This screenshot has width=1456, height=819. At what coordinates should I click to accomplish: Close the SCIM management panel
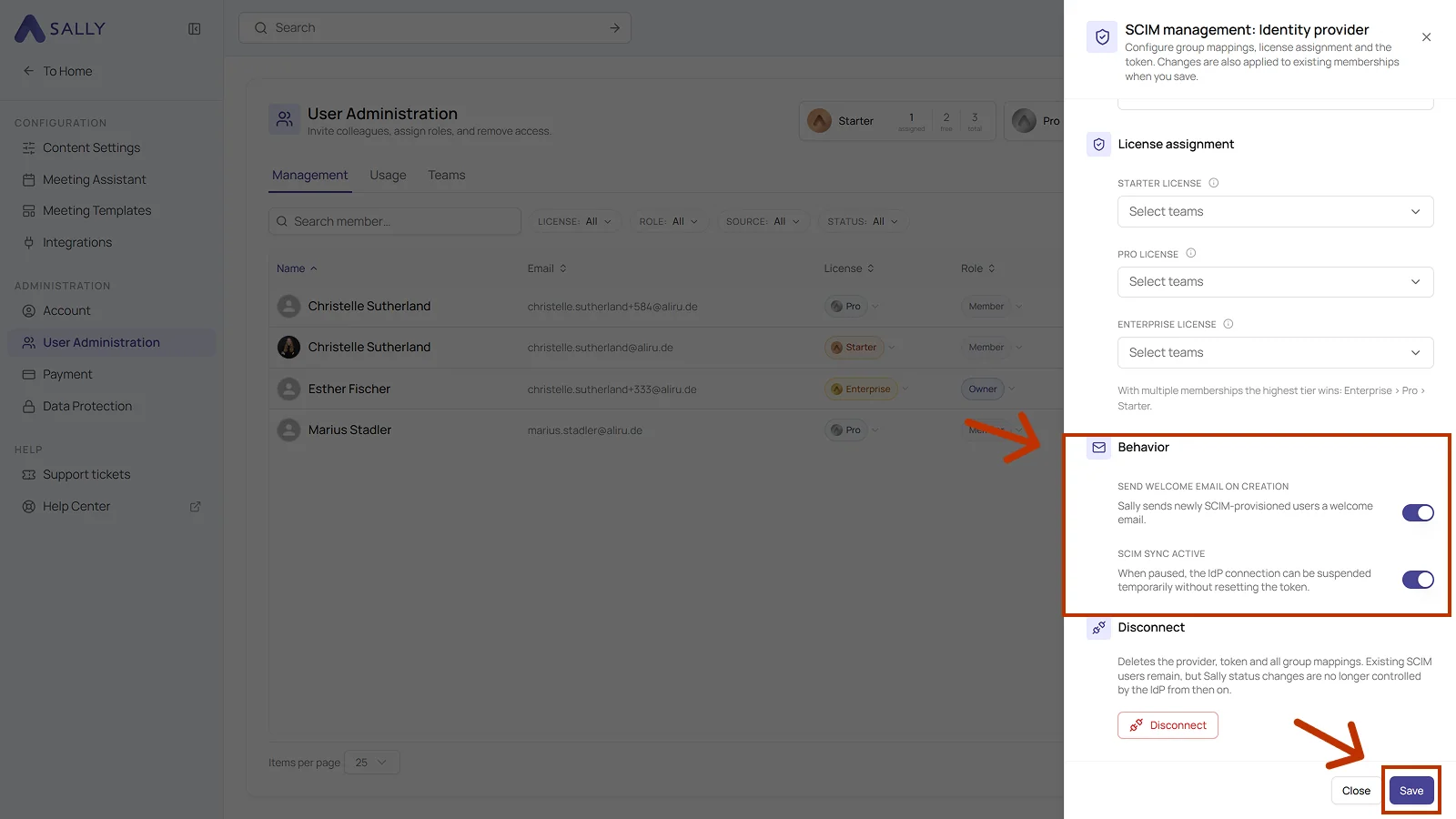[1426, 37]
